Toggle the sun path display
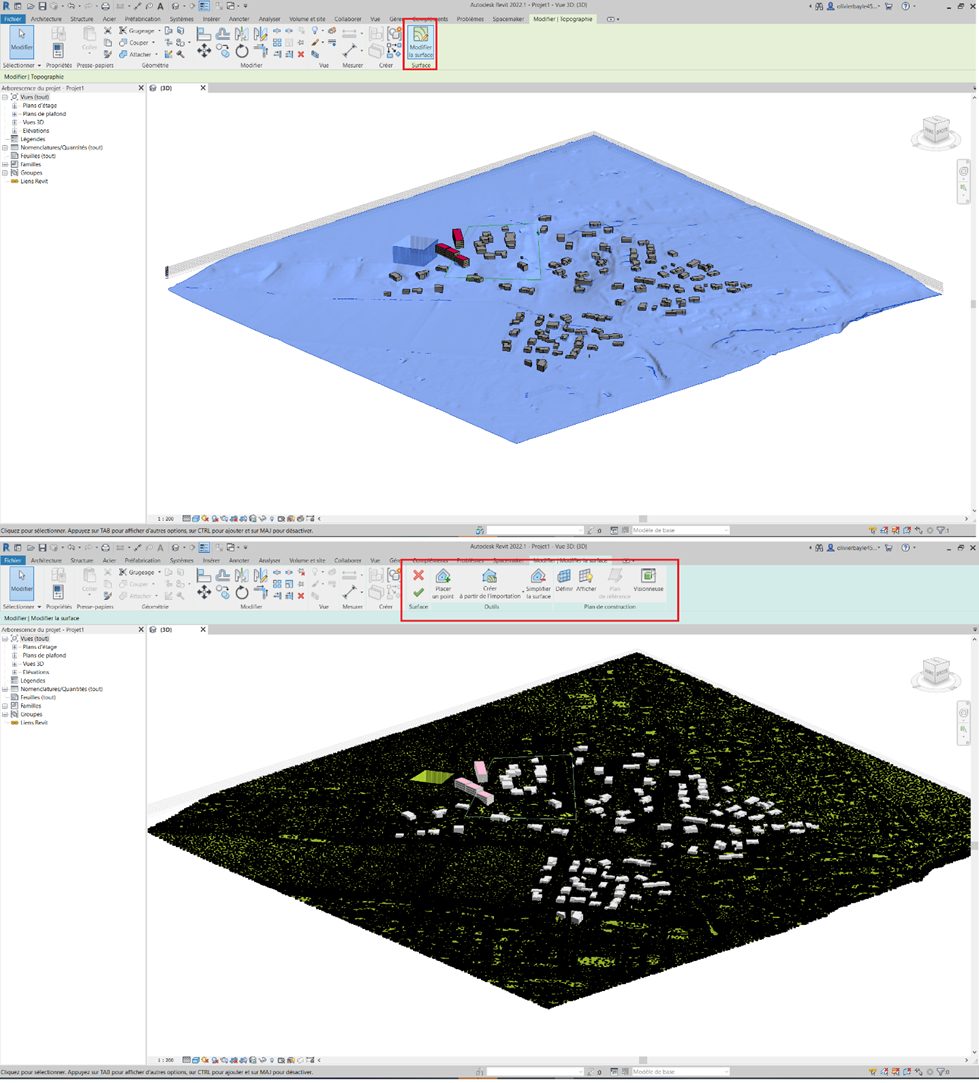This screenshot has width=979, height=1083. pyautogui.click(x=205, y=519)
